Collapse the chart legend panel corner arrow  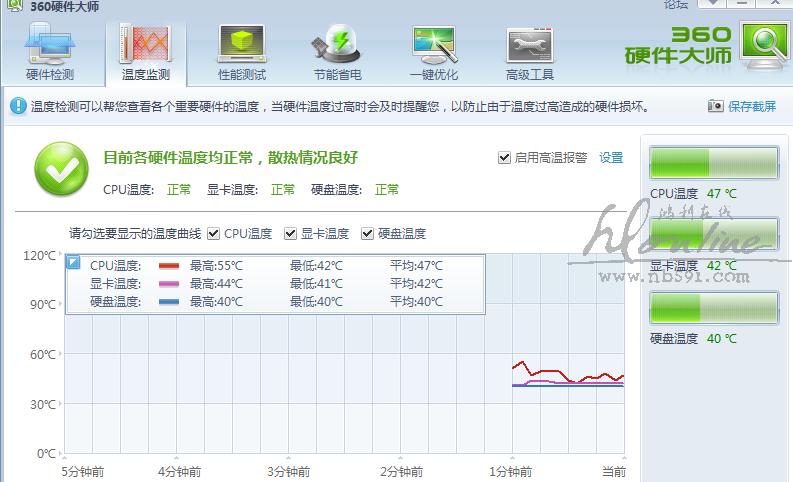click(x=73, y=262)
